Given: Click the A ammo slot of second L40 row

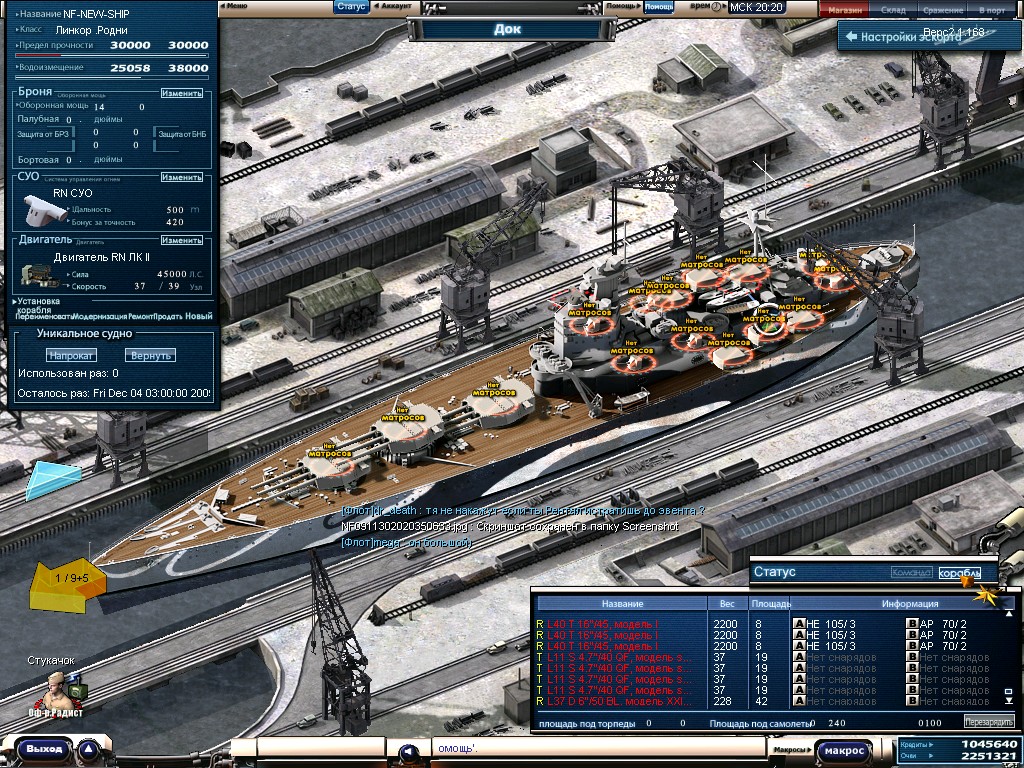Looking at the screenshot, I should (x=799, y=635).
